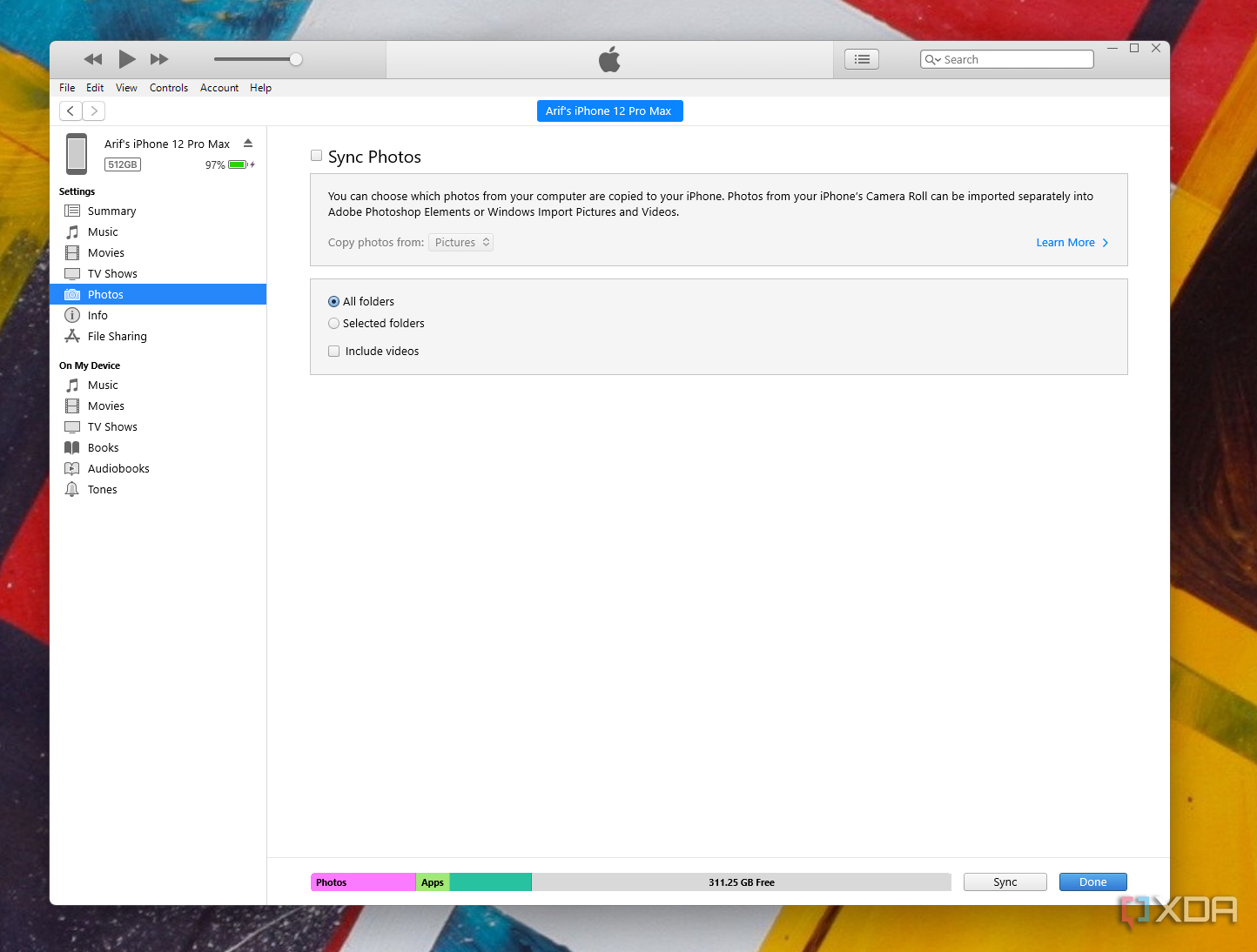This screenshot has height=952, width=1257.
Task: Open Books icon under On My Device
Action: click(x=72, y=448)
